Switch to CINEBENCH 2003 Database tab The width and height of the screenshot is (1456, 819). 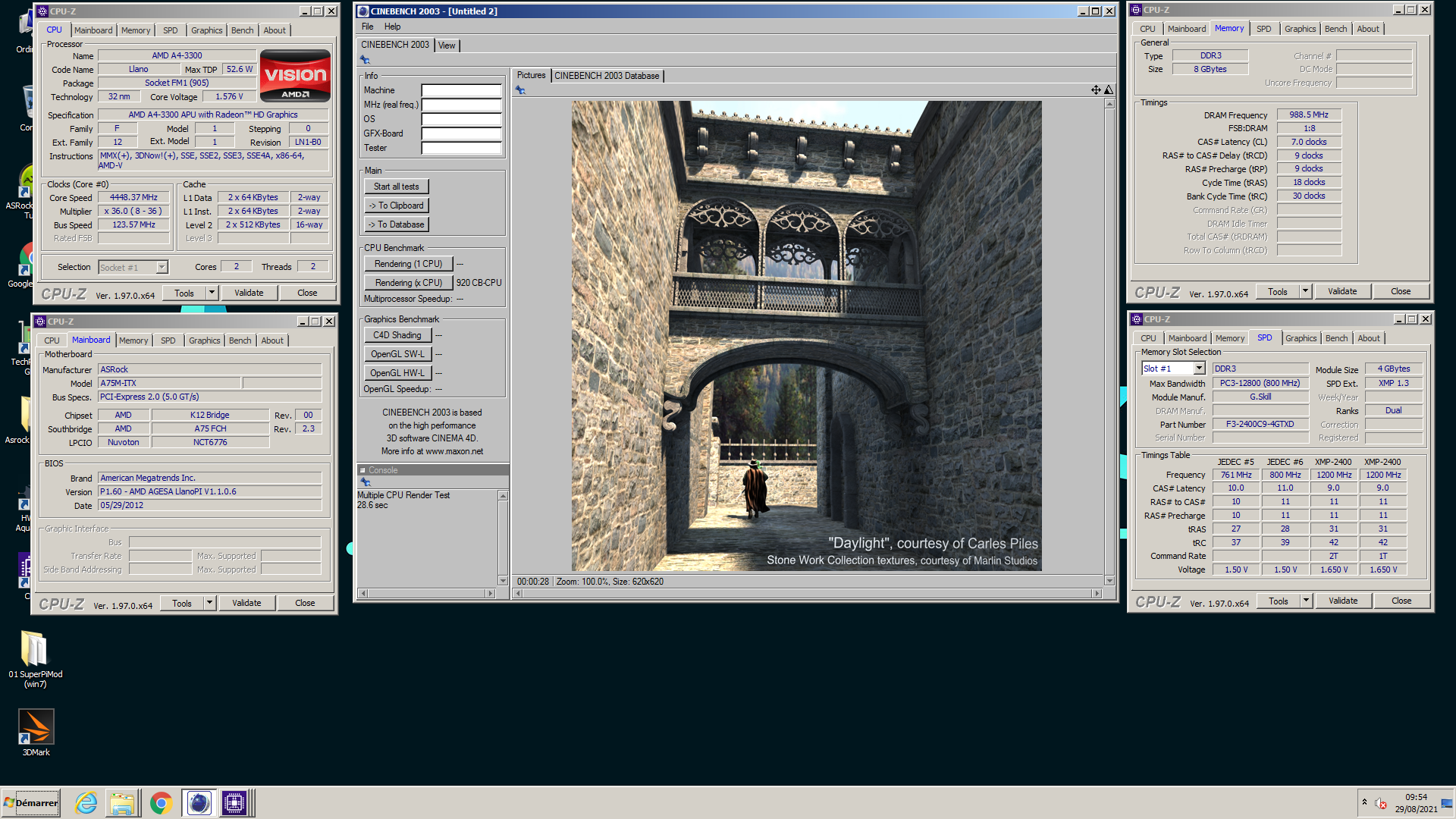(607, 76)
